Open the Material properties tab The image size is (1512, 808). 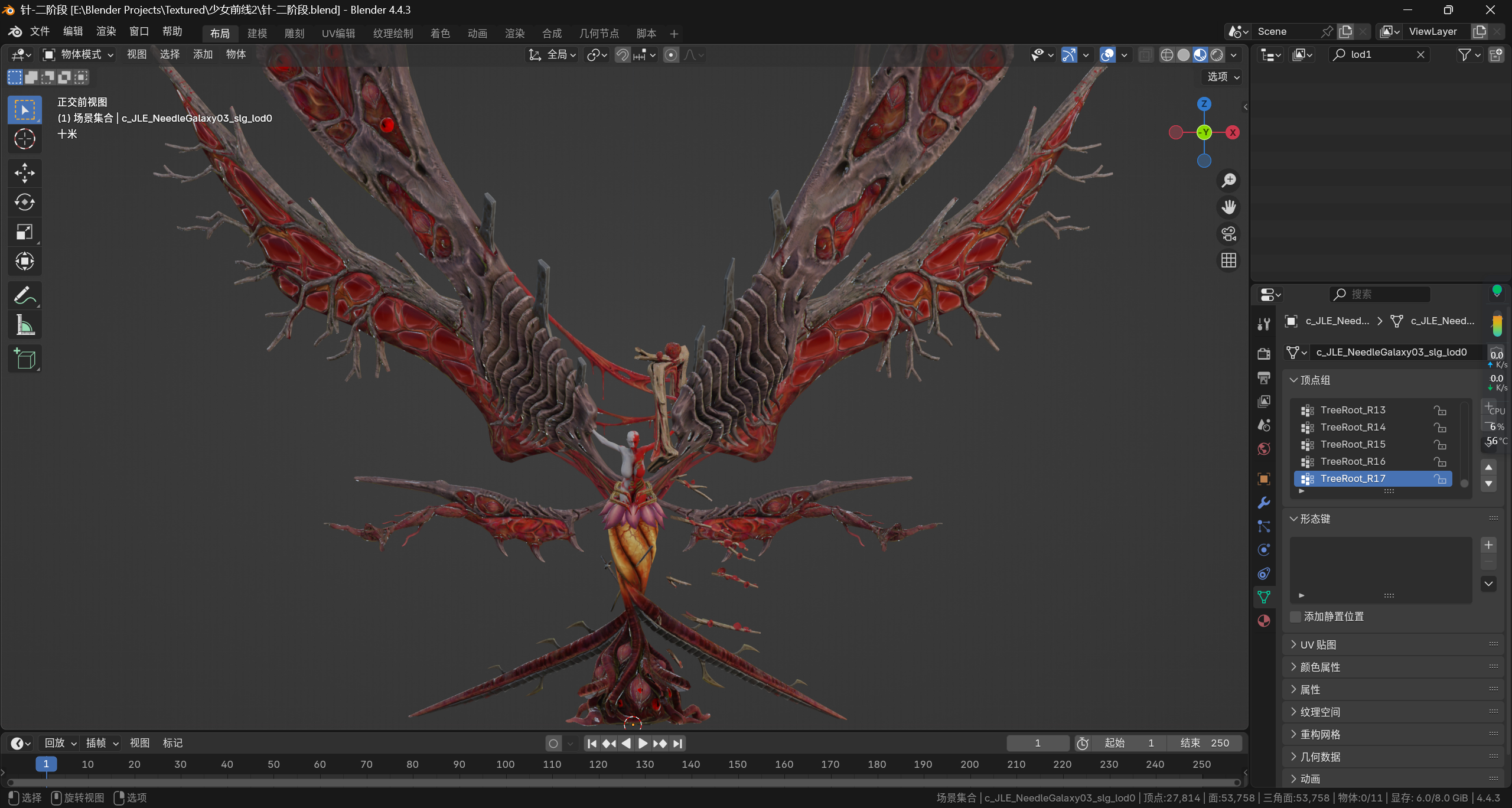point(1264,621)
